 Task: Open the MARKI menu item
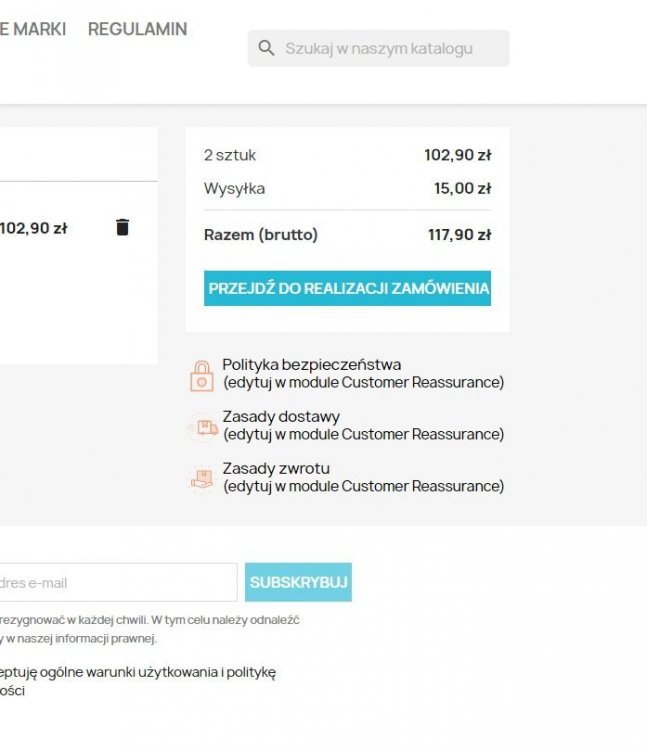[x=33, y=29]
